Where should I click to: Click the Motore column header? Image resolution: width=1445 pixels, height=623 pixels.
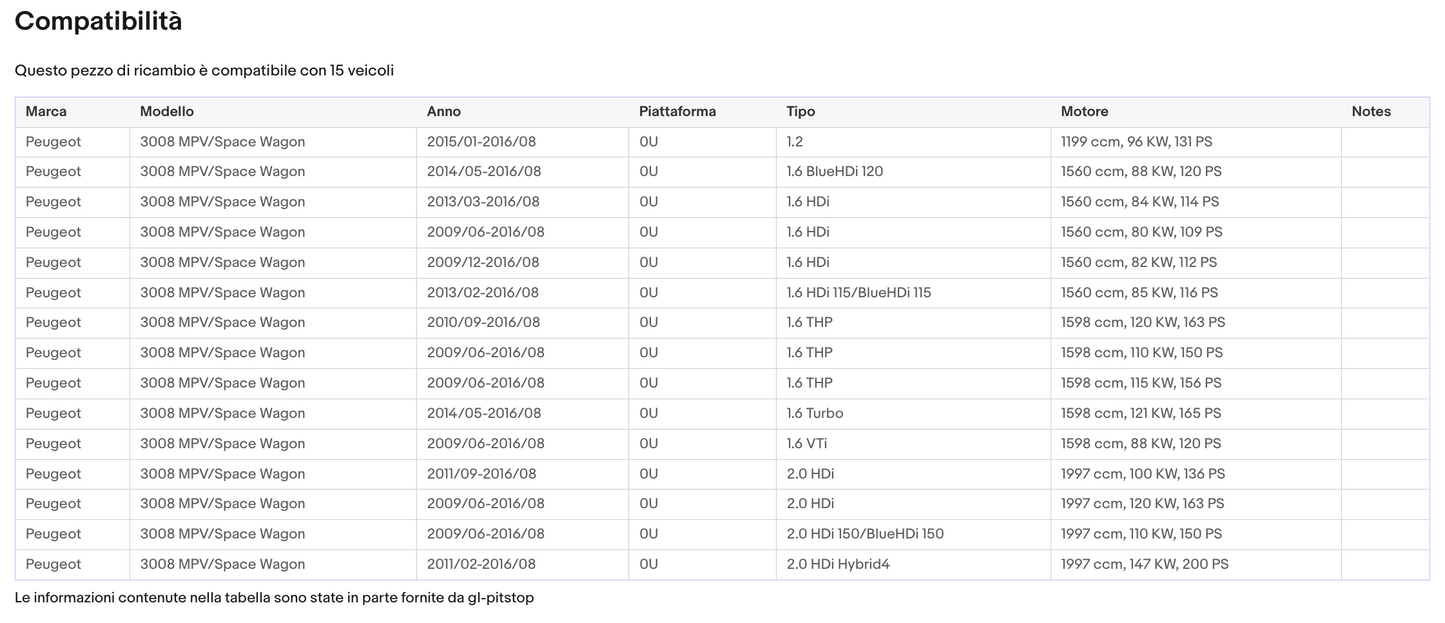pyautogui.click(x=1084, y=112)
